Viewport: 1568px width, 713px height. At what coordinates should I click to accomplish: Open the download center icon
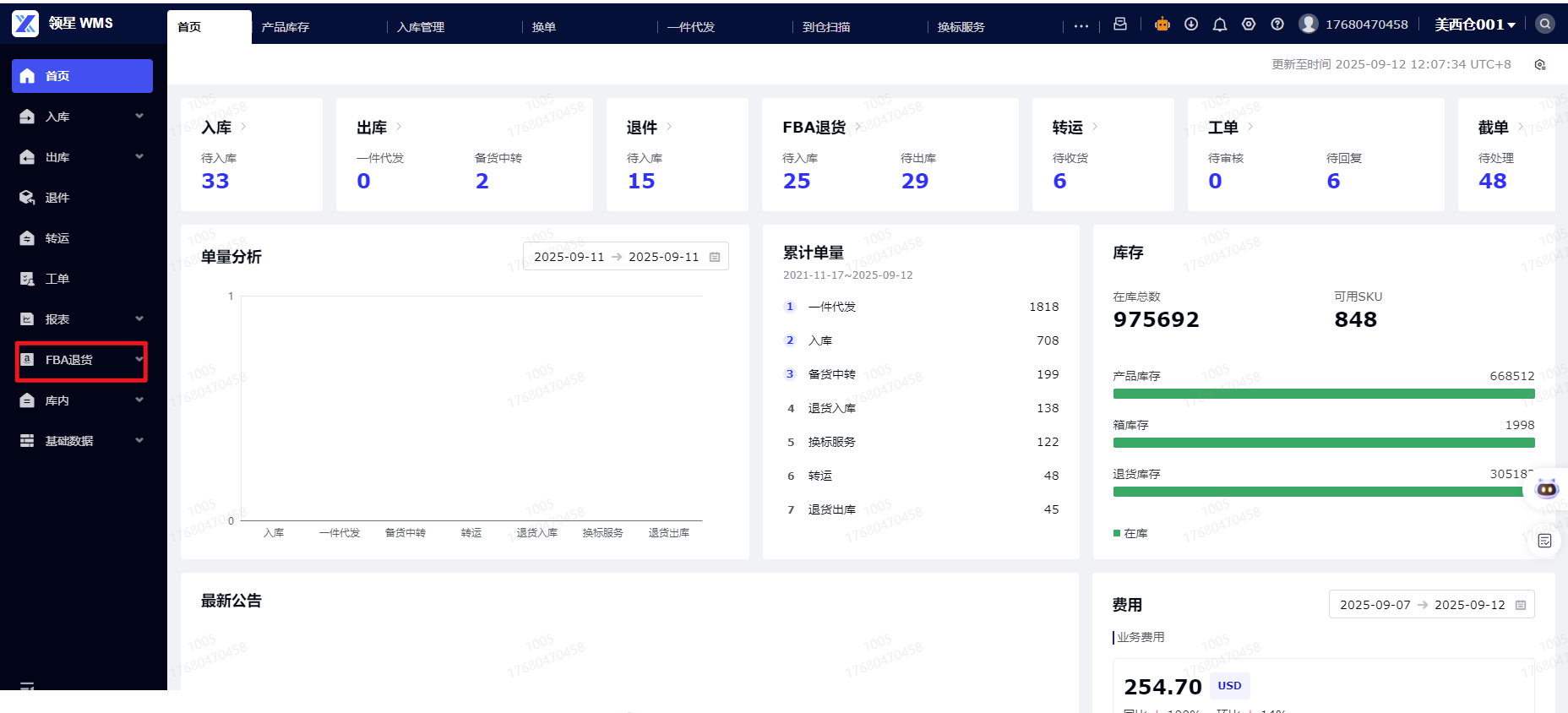pyautogui.click(x=1191, y=24)
